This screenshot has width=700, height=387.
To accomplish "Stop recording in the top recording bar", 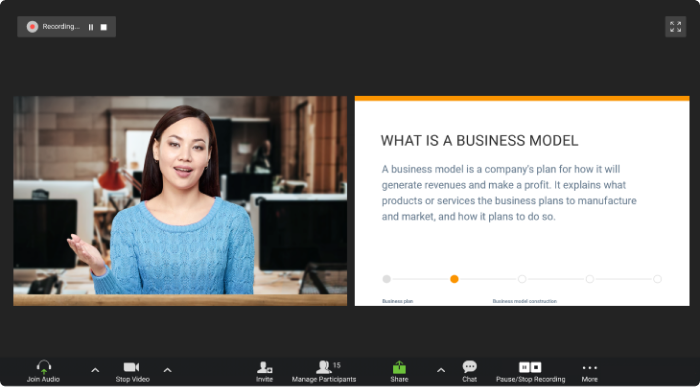I will pyautogui.click(x=104, y=27).
